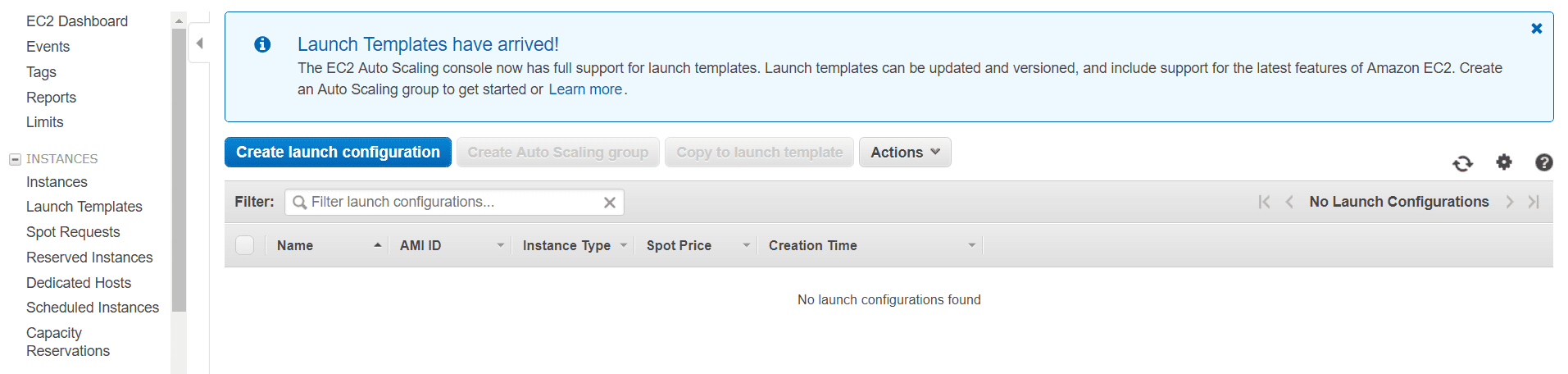Open EC2 Dashboard in sidebar
1568x374 pixels.
77,21
